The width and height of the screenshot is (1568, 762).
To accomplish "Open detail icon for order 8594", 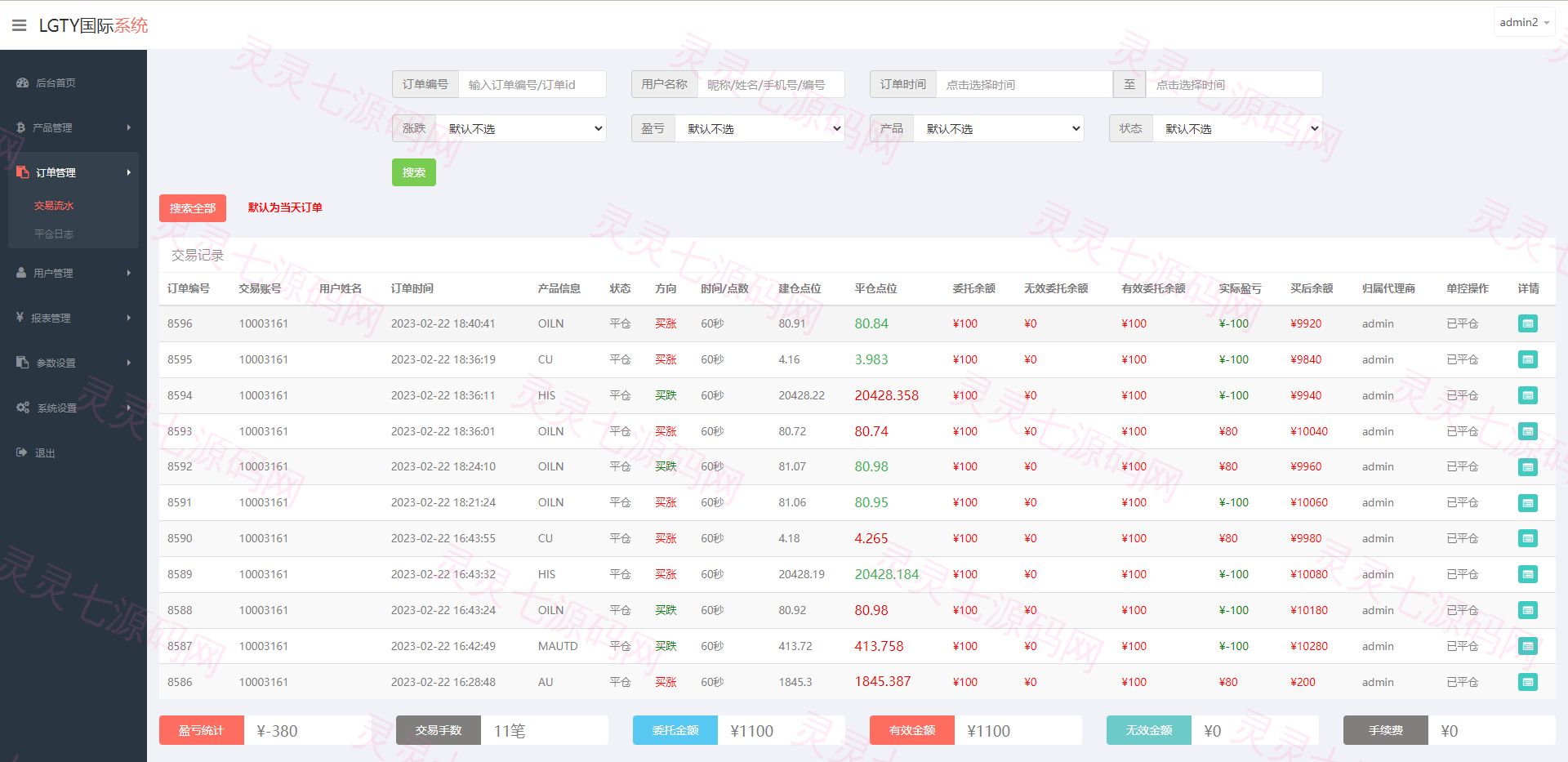I will (x=1527, y=395).
